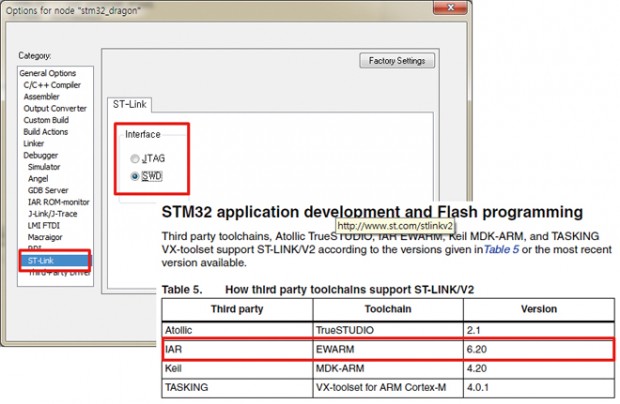Select Angel debugger driver
This screenshot has width=620, height=404.
point(38,179)
